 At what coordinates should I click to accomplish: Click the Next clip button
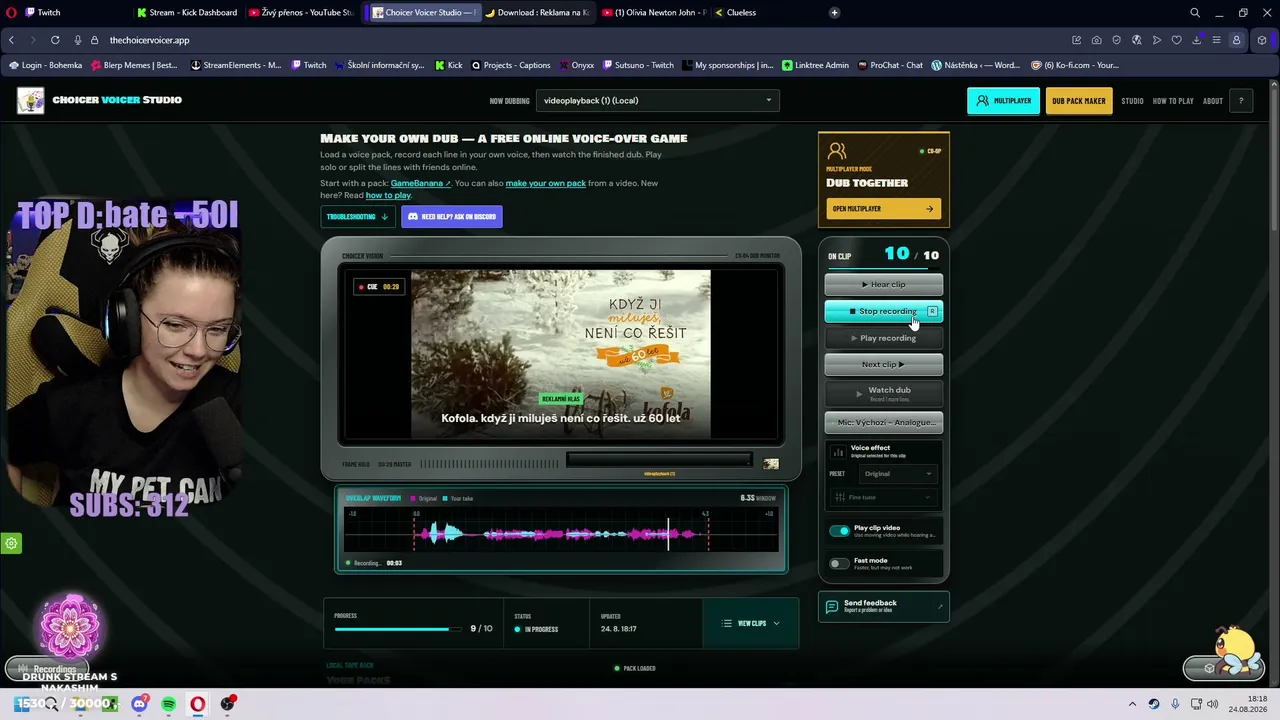884,364
